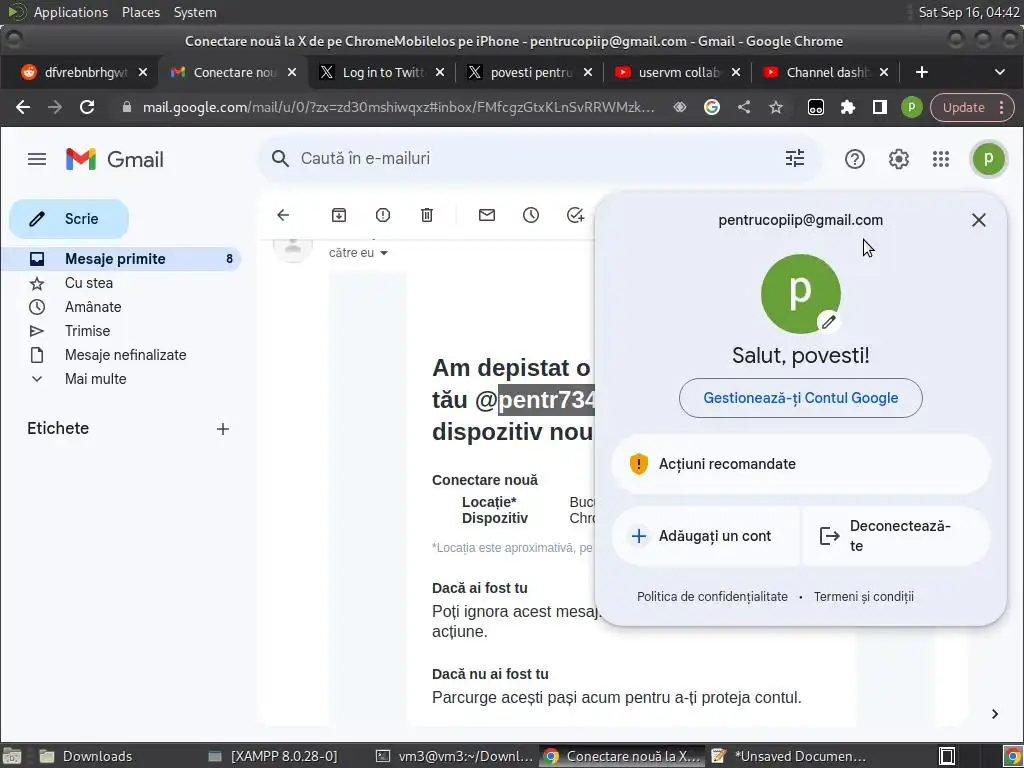Screen dimensions: 1024x768
Task: Select 'Amânate' snoozed folder
Action: pyautogui.click(x=122, y=307)
